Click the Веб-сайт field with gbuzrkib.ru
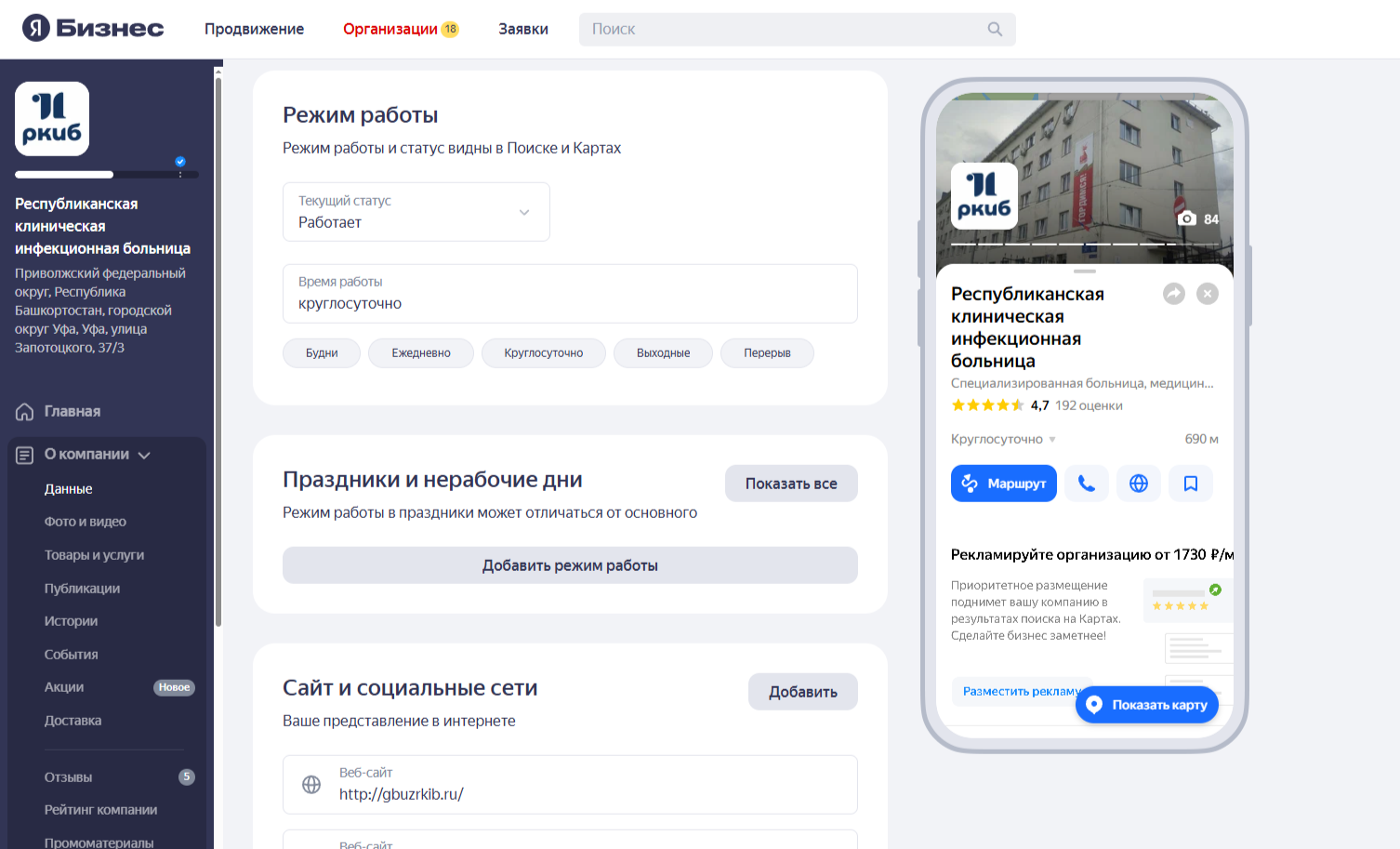 click(x=570, y=785)
